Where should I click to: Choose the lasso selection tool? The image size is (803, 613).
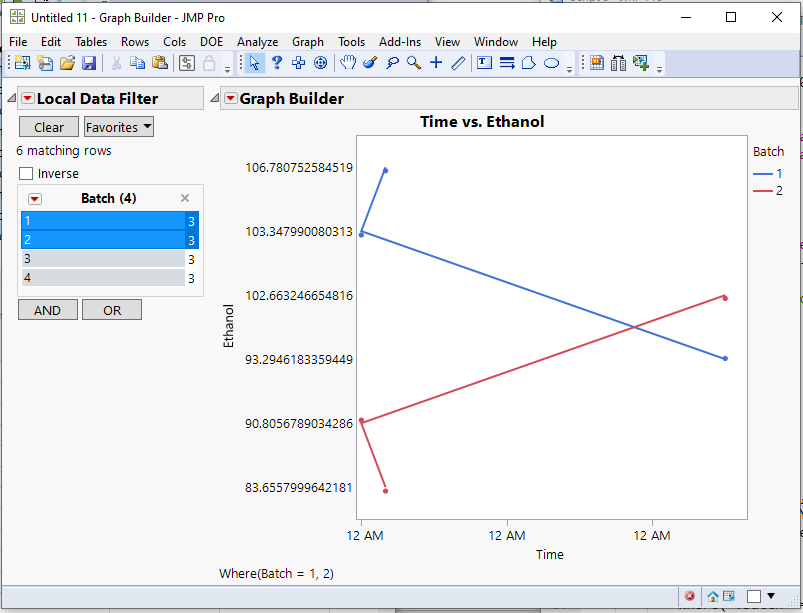click(x=393, y=62)
